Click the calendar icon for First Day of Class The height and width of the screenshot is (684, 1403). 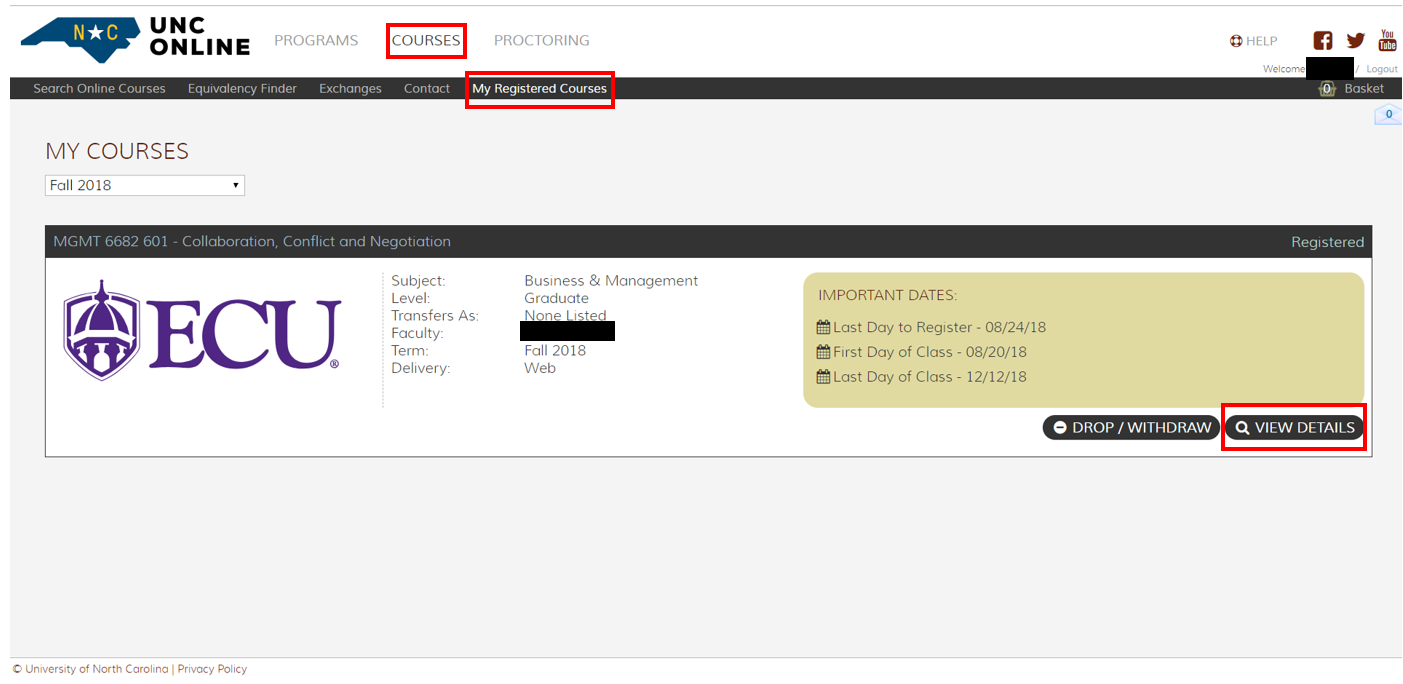tap(824, 352)
